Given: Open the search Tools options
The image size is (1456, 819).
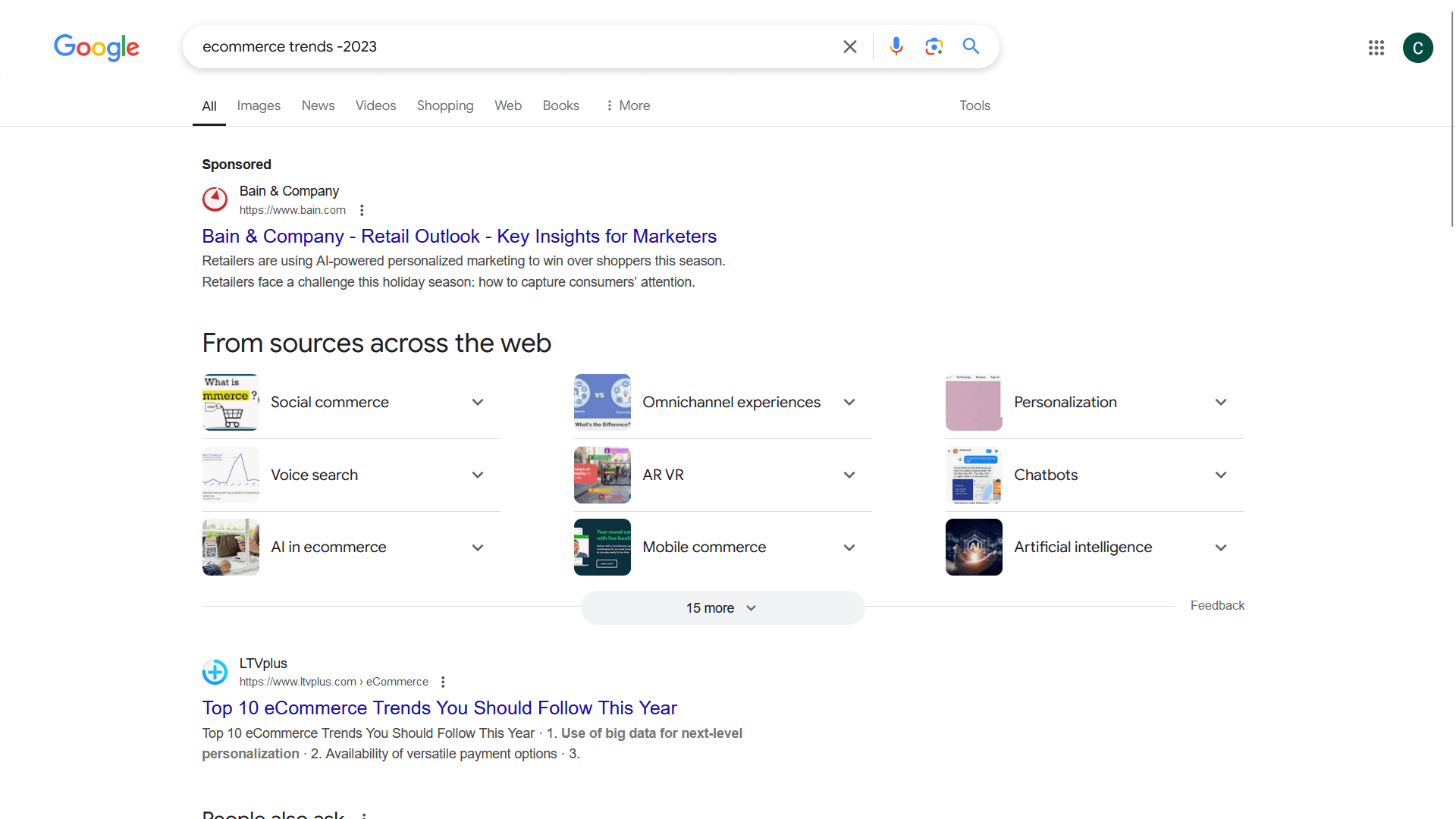Looking at the screenshot, I should pos(975,105).
